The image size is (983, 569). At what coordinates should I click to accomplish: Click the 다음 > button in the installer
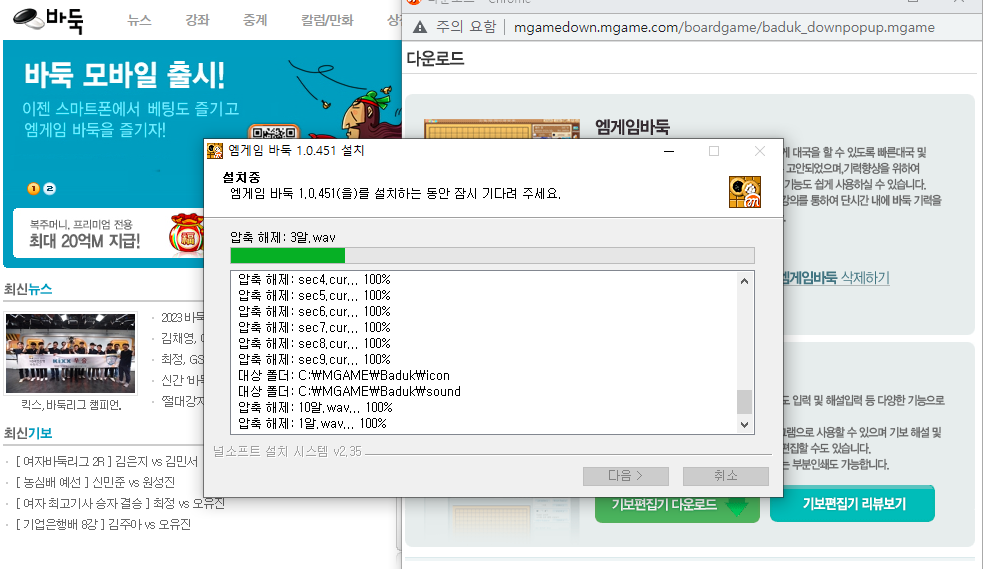coord(626,476)
